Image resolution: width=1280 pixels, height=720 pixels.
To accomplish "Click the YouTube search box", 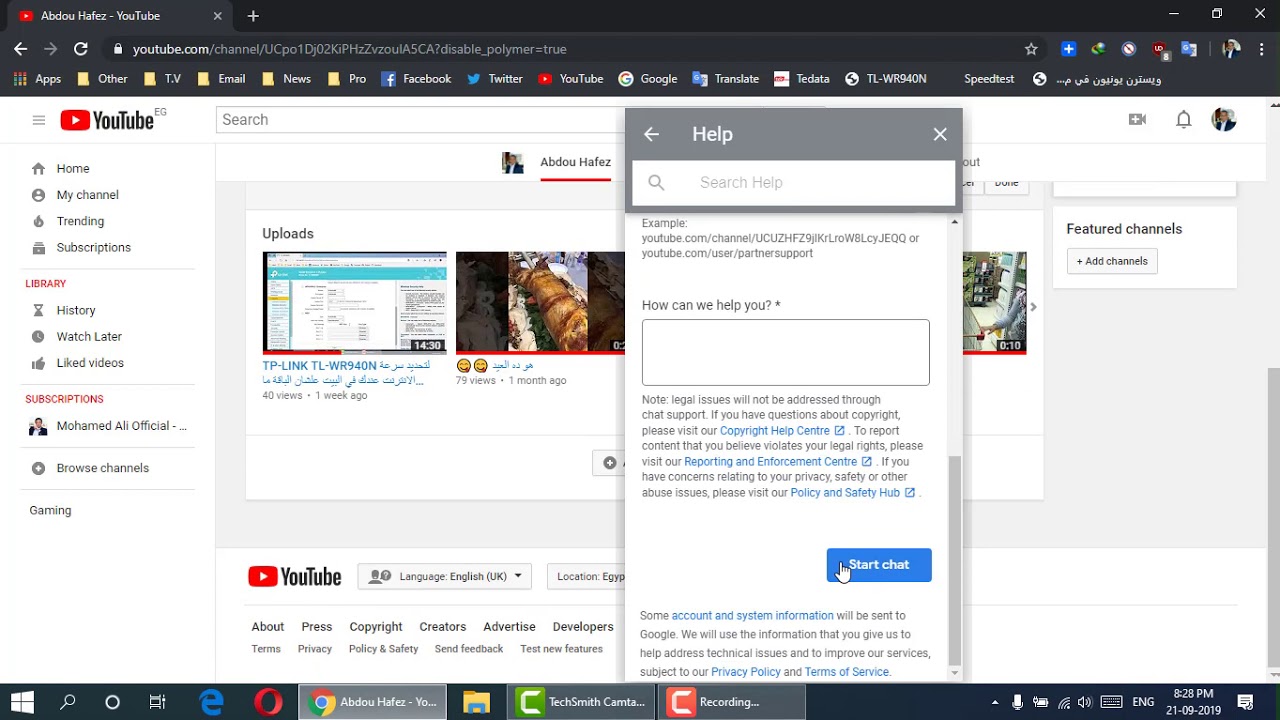I will (420, 120).
